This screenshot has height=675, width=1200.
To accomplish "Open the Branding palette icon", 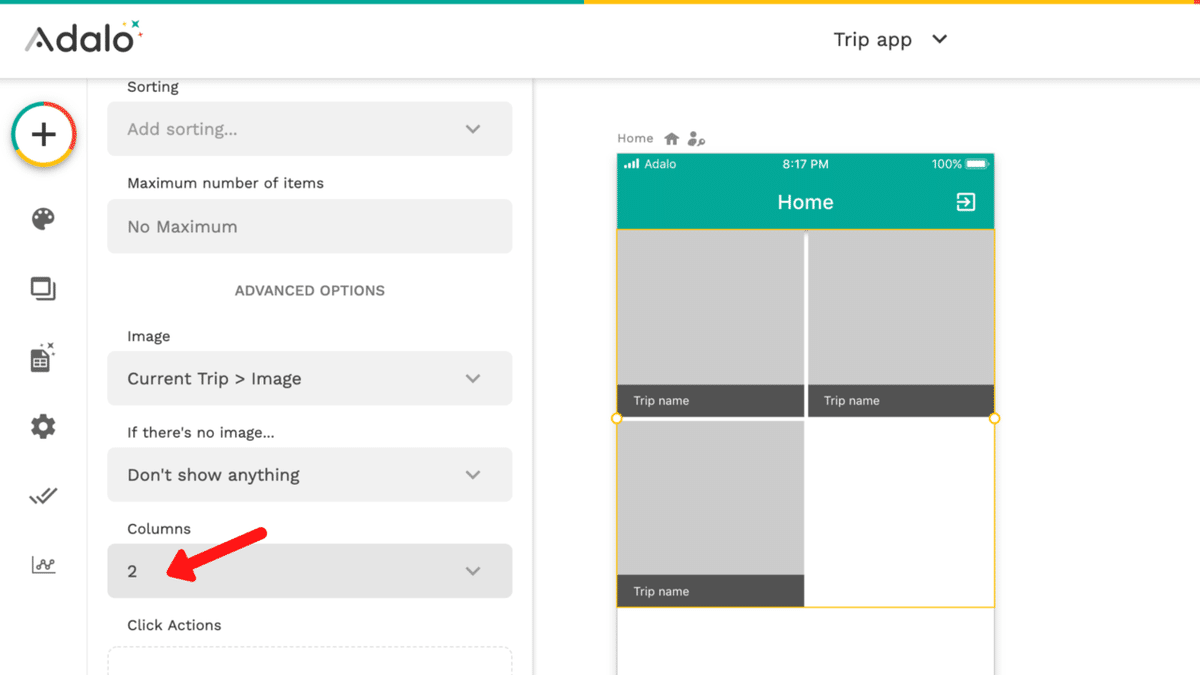I will pyautogui.click(x=43, y=220).
